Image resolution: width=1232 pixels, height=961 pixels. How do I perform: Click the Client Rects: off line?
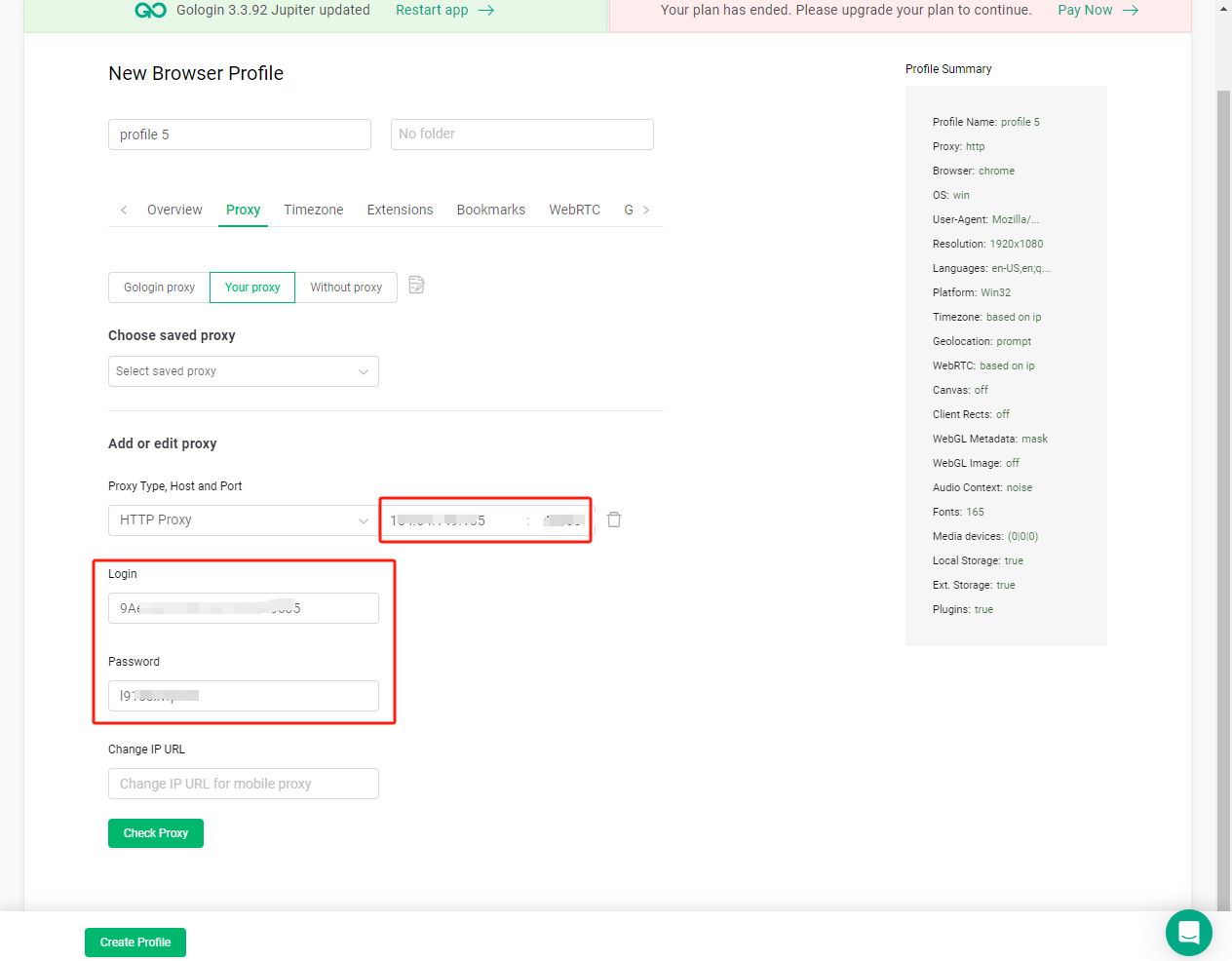[972, 414]
